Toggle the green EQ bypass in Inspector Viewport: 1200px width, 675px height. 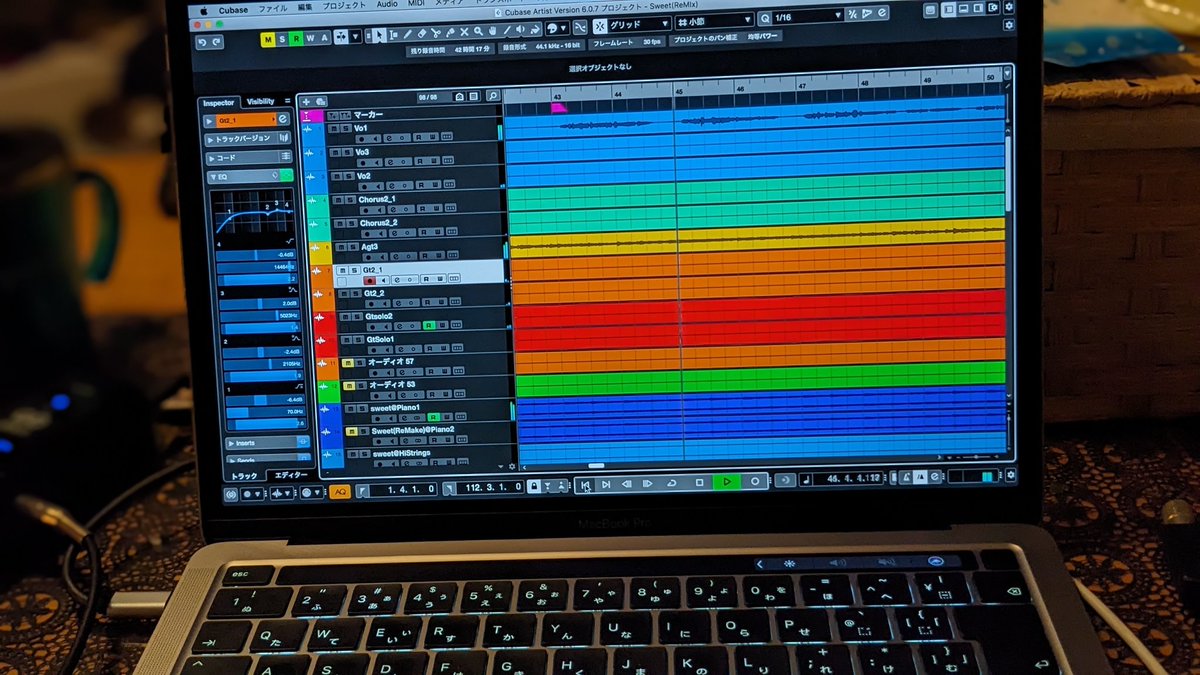tap(287, 177)
